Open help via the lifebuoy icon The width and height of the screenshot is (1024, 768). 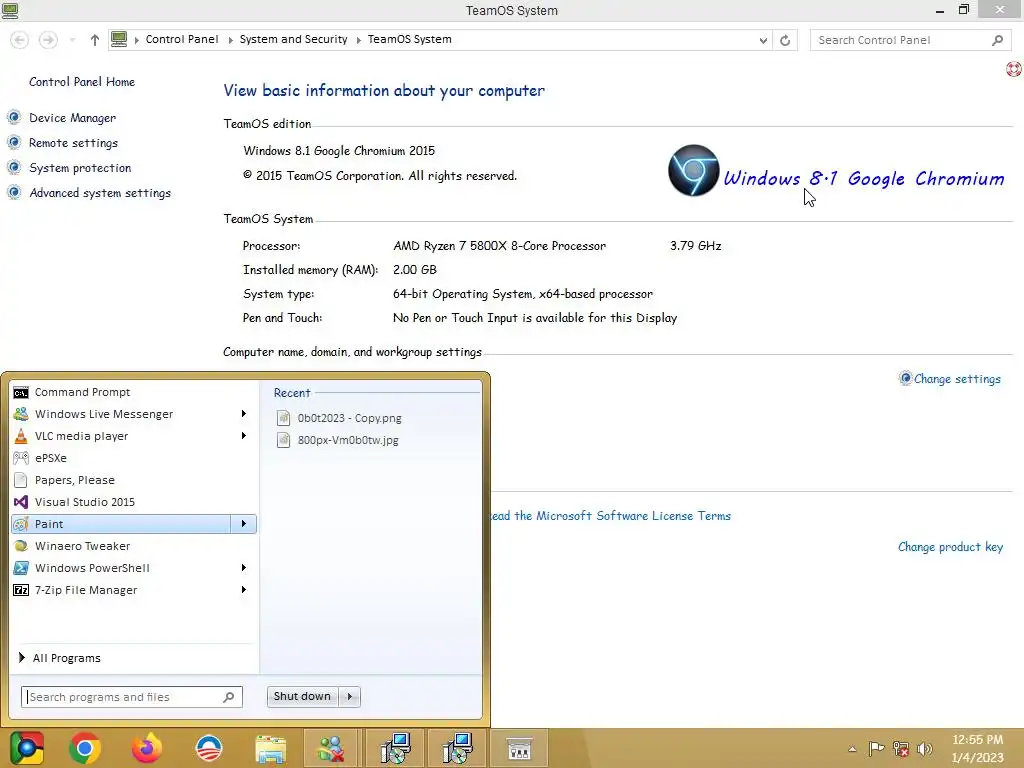coord(1014,68)
